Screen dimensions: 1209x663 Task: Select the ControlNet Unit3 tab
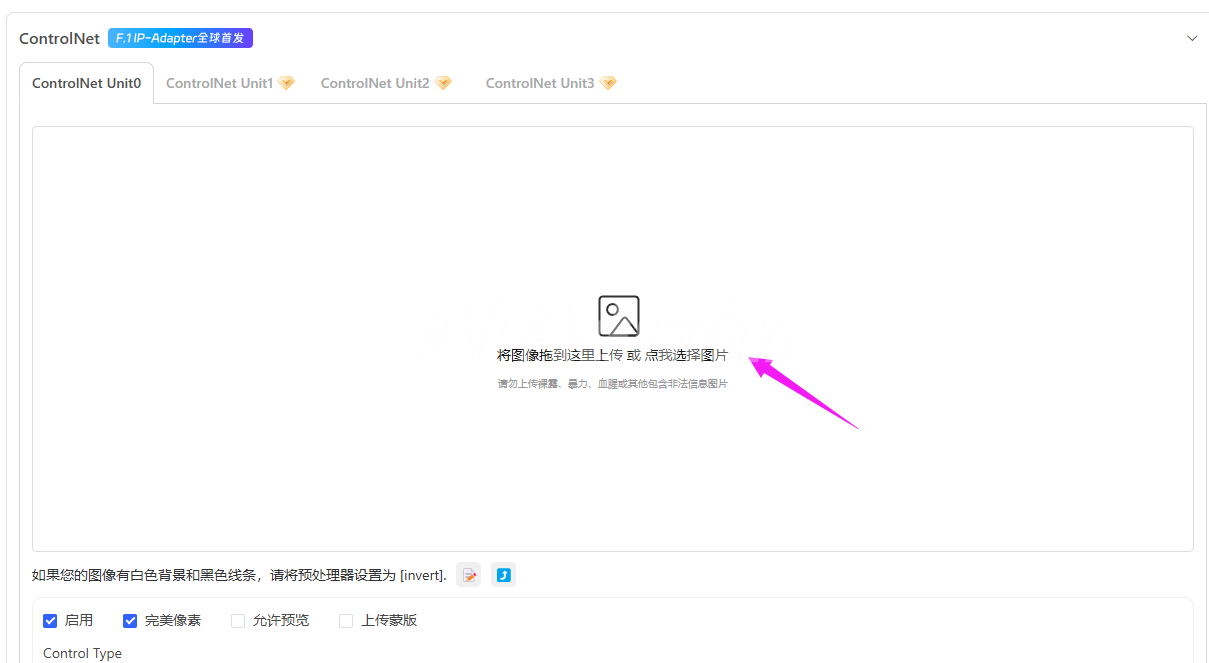(540, 83)
